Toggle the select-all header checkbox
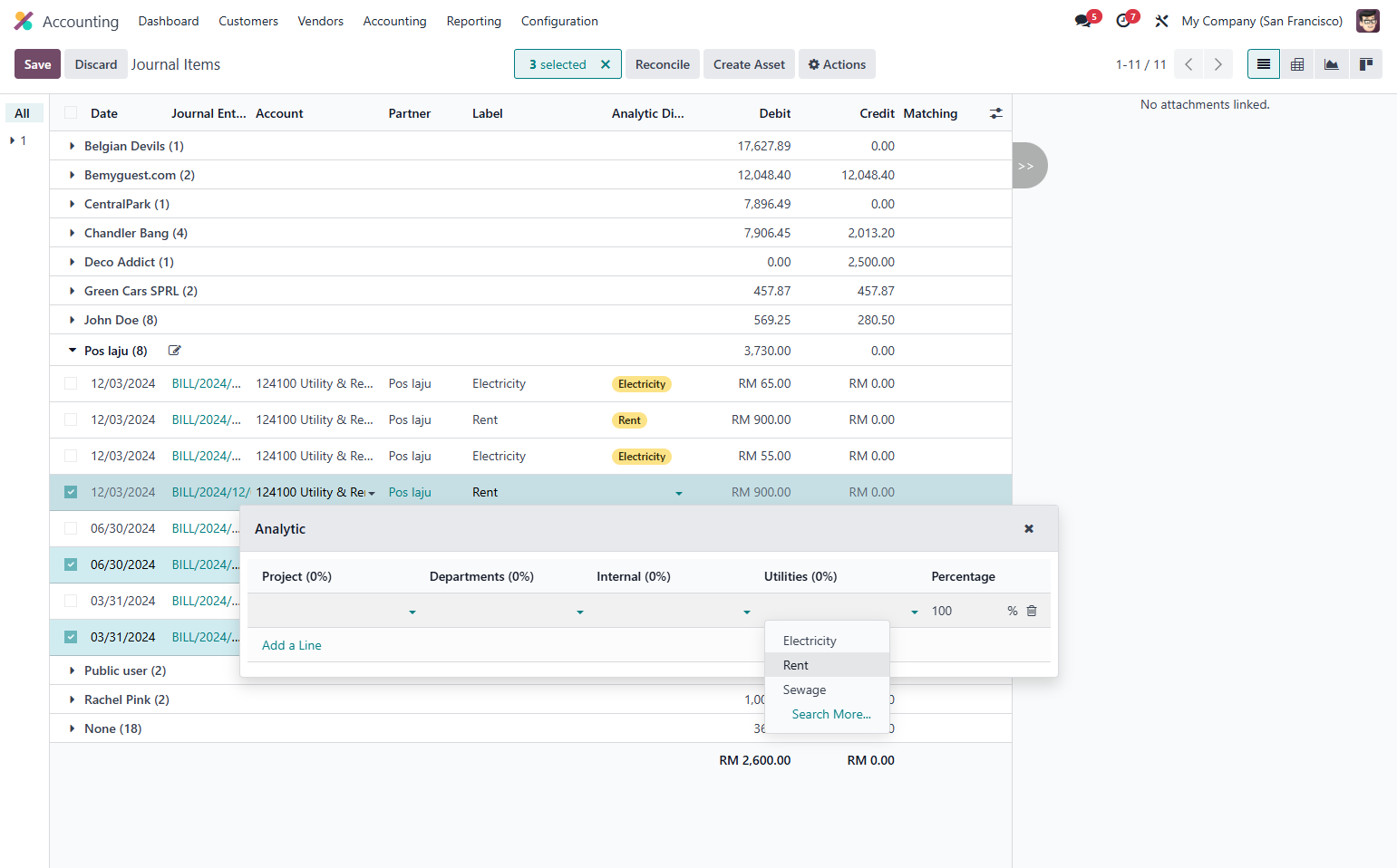This screenshot has height=868, width=1397. (71, 113)
